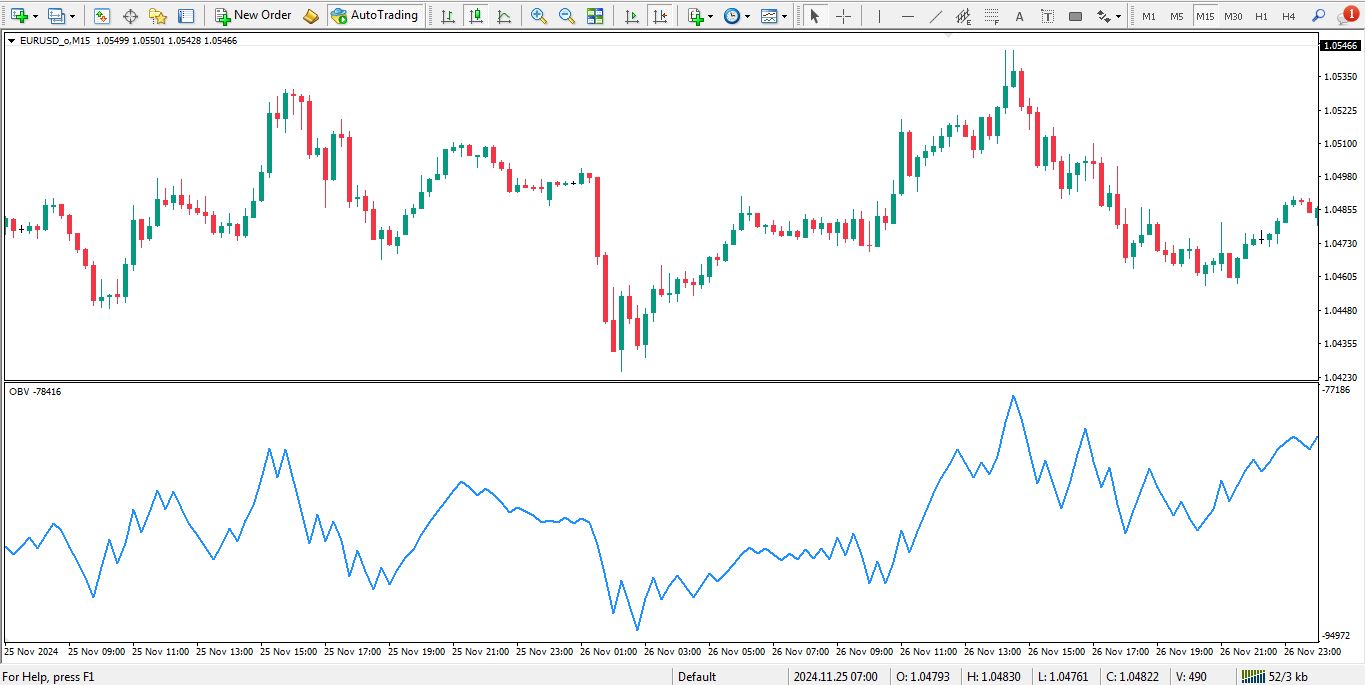Switch to Candlesticks chart mode
The height and width of the screenshot is (685, 1365).
475,16
